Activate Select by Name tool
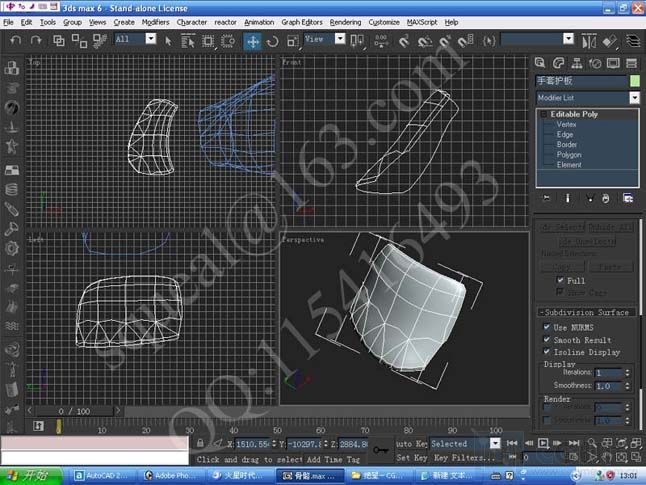The image size is (646, 485). coord(188,41)
